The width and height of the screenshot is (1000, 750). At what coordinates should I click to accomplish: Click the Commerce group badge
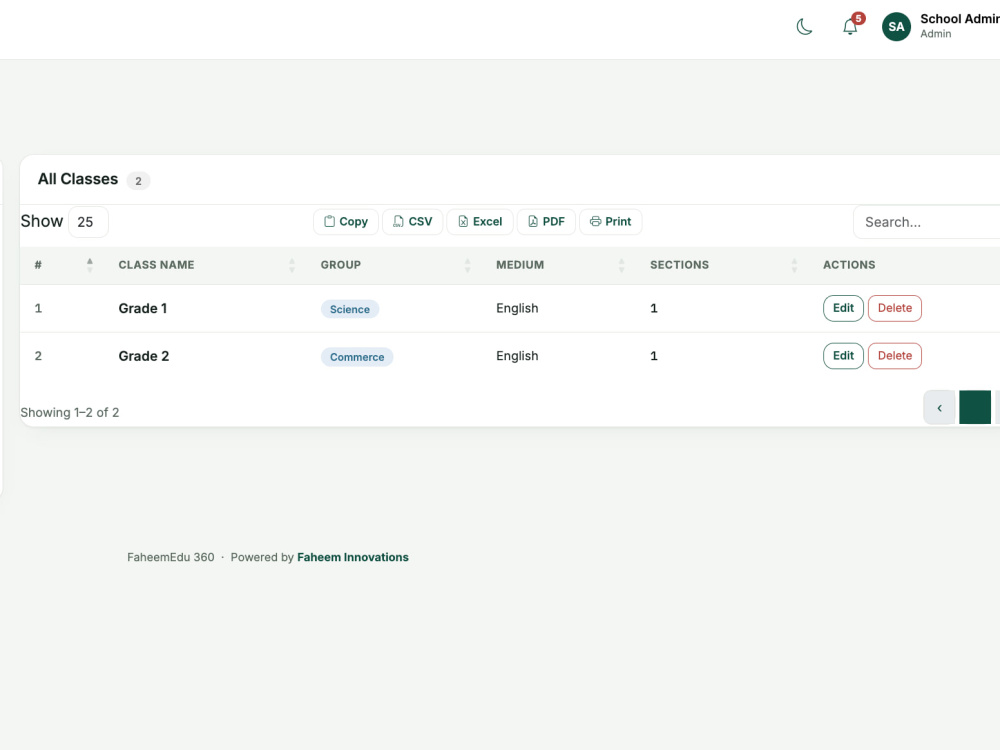coord(357,357)
